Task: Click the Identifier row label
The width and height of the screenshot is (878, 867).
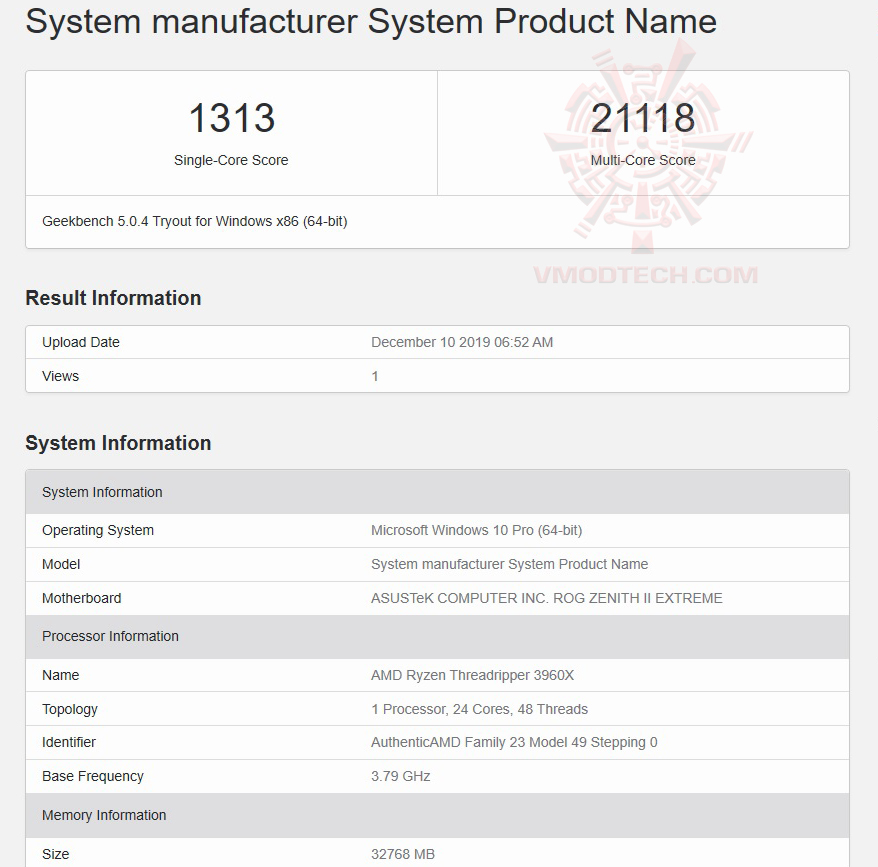Action: click(x=69, y=743)
